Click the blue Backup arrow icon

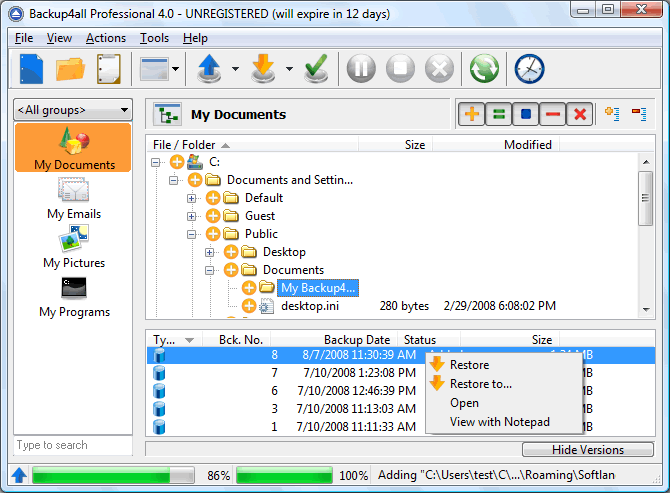point(209,70)
